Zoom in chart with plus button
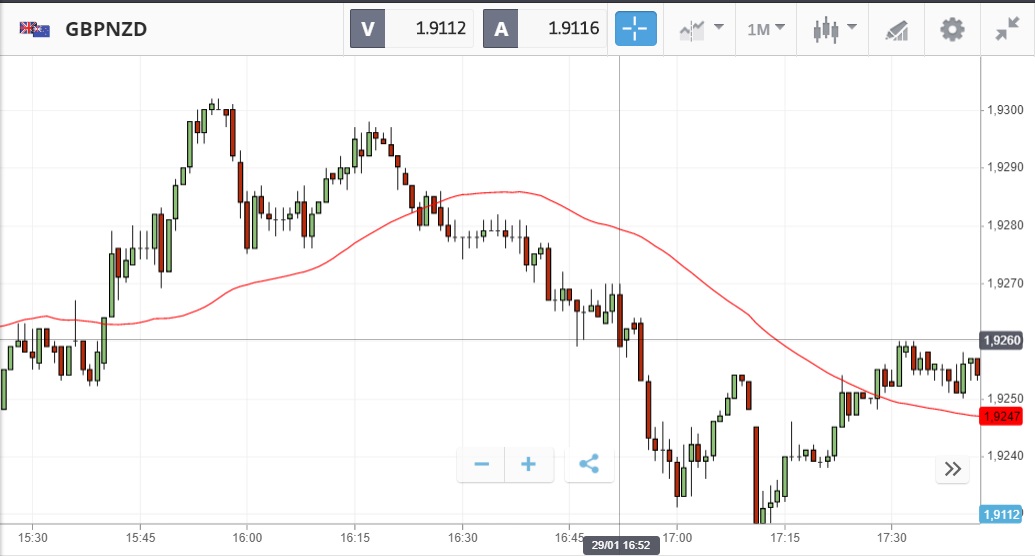This screenshot has width=1035, height=556. (x=529, y=464)
